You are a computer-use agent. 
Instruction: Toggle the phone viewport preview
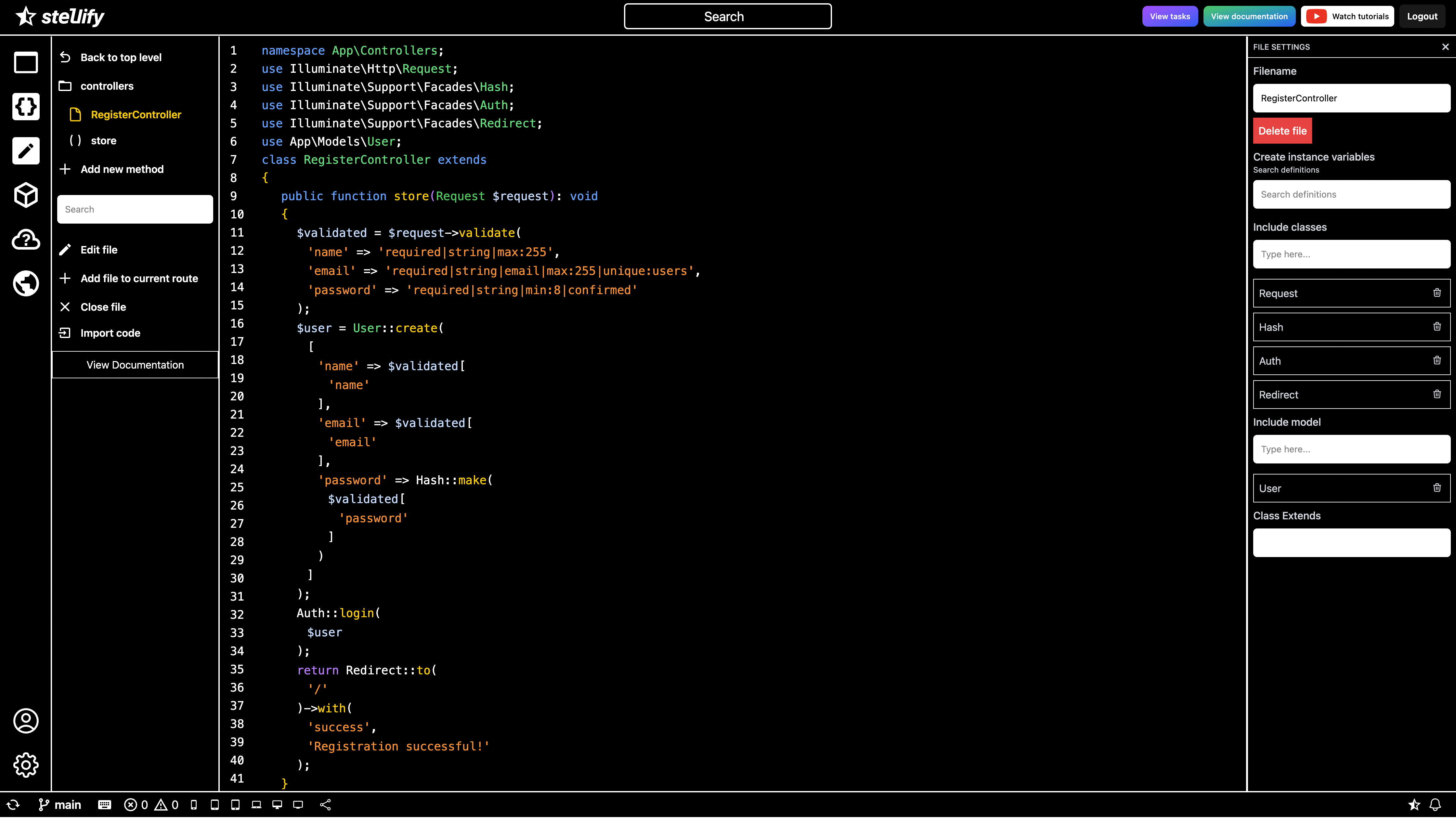[x=193, y=804]
